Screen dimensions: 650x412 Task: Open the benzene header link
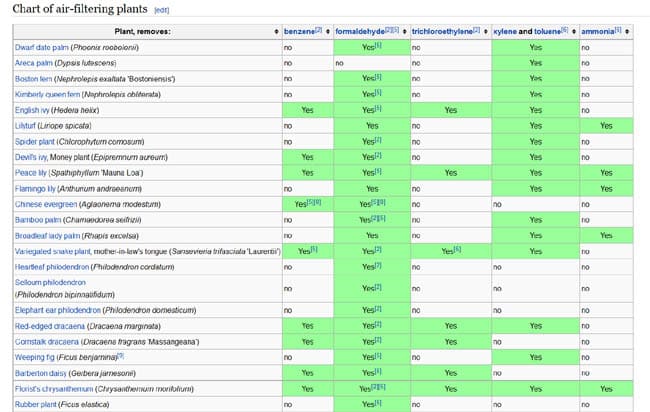(x=298, y=32)
